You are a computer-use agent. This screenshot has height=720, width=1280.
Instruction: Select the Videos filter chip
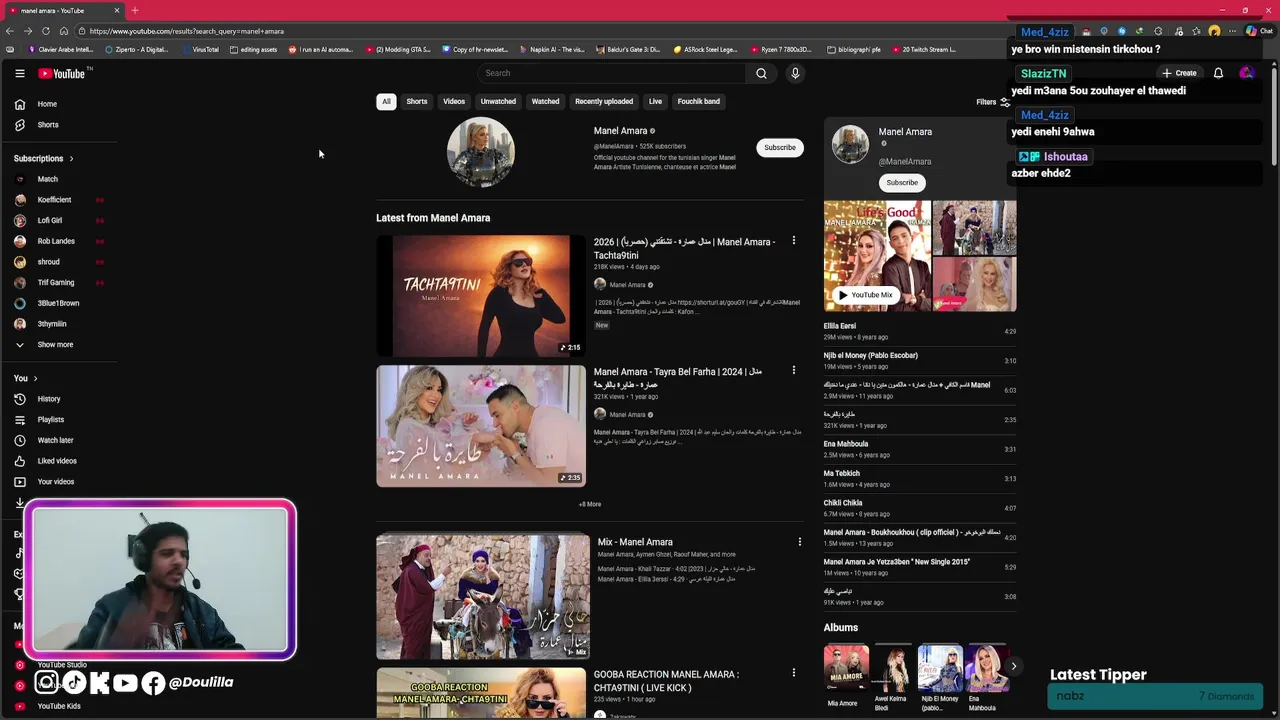click(x=454, y=101)
